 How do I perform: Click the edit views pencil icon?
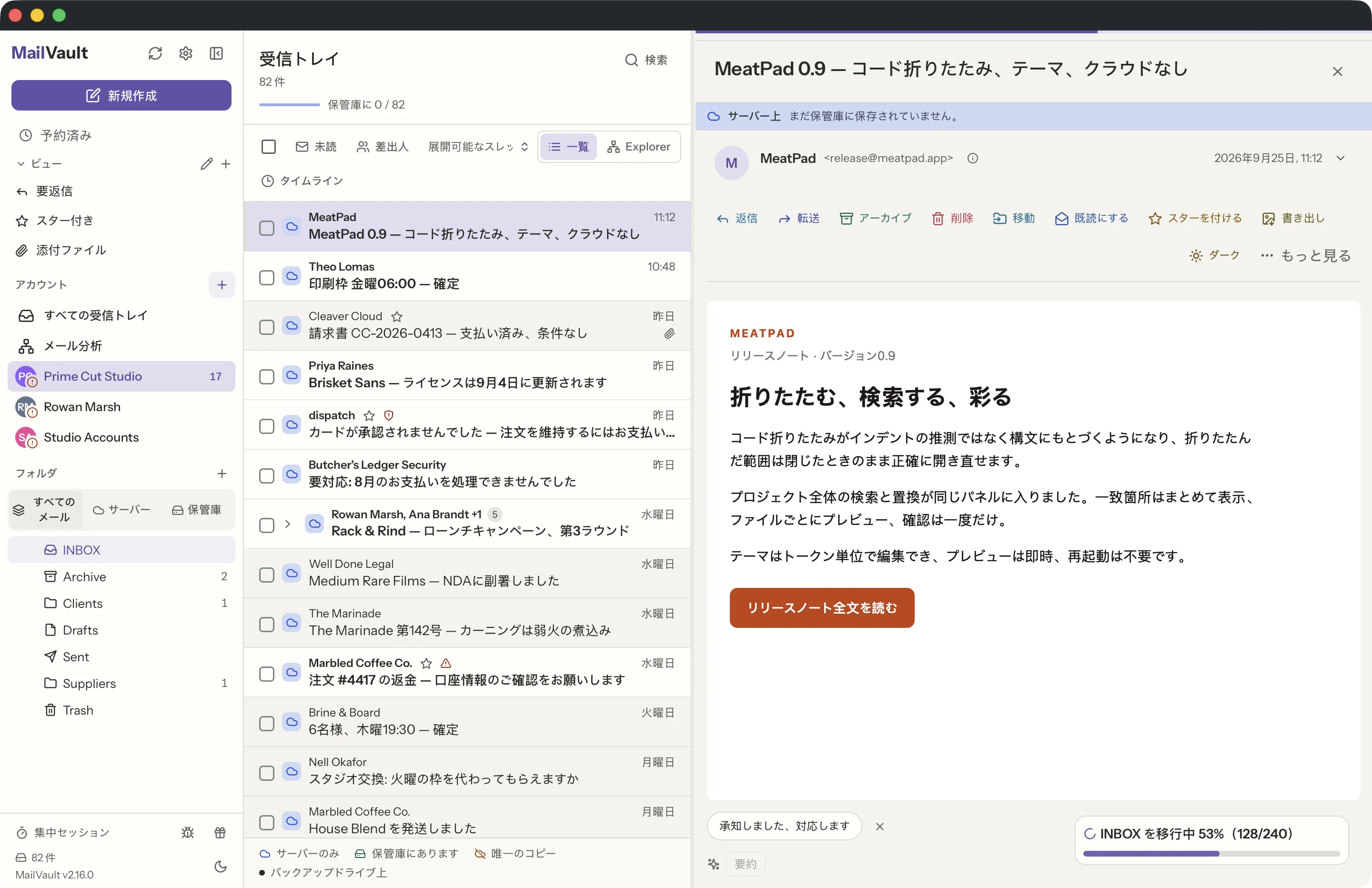tap(206, 164)
